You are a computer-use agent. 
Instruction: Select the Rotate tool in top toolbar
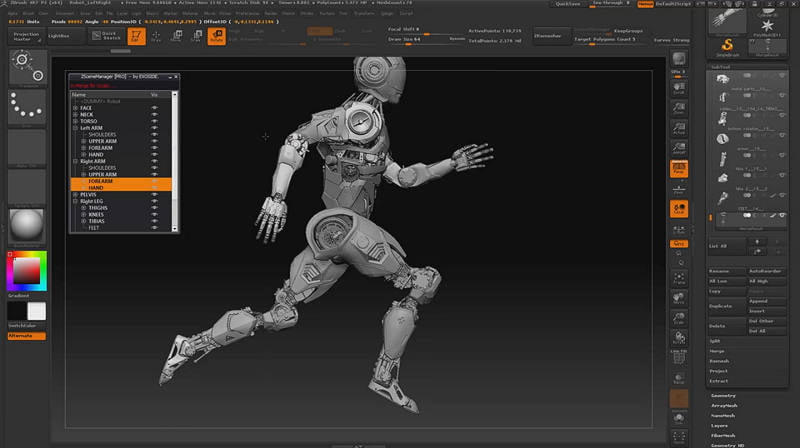click(216, 36)
